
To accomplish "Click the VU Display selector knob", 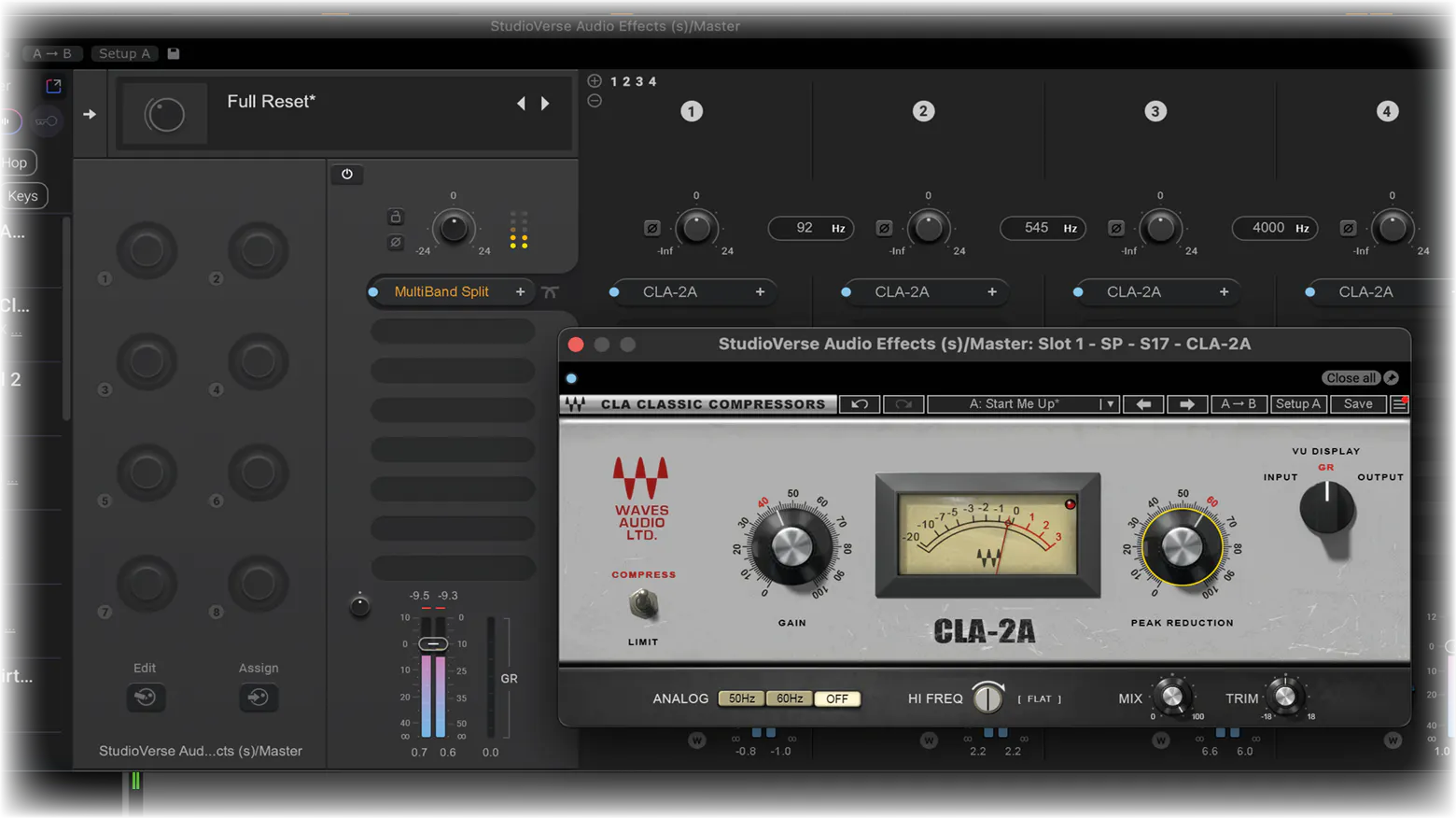I will coord(1327,510).
